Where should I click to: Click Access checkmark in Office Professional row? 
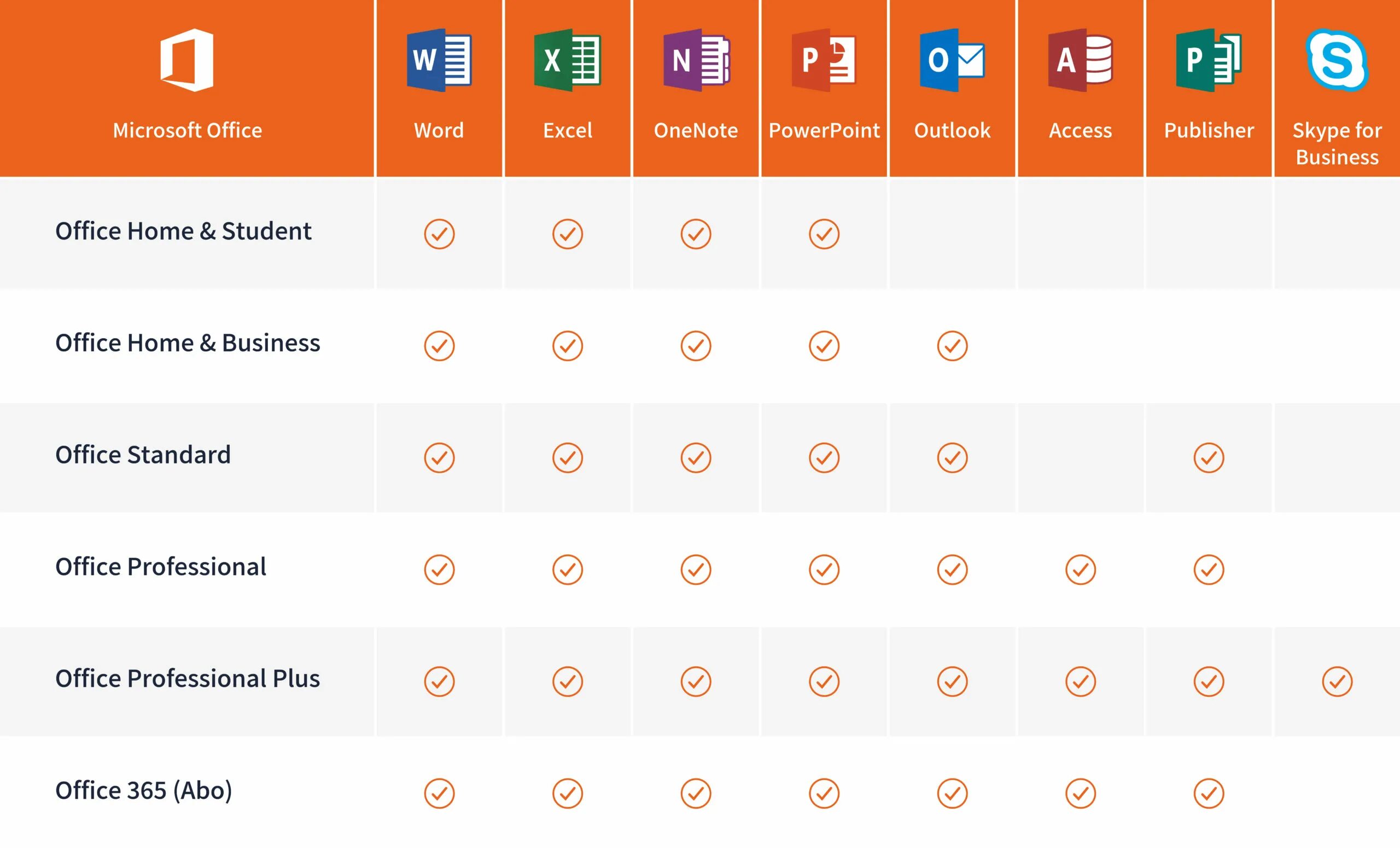[1081, 570]
